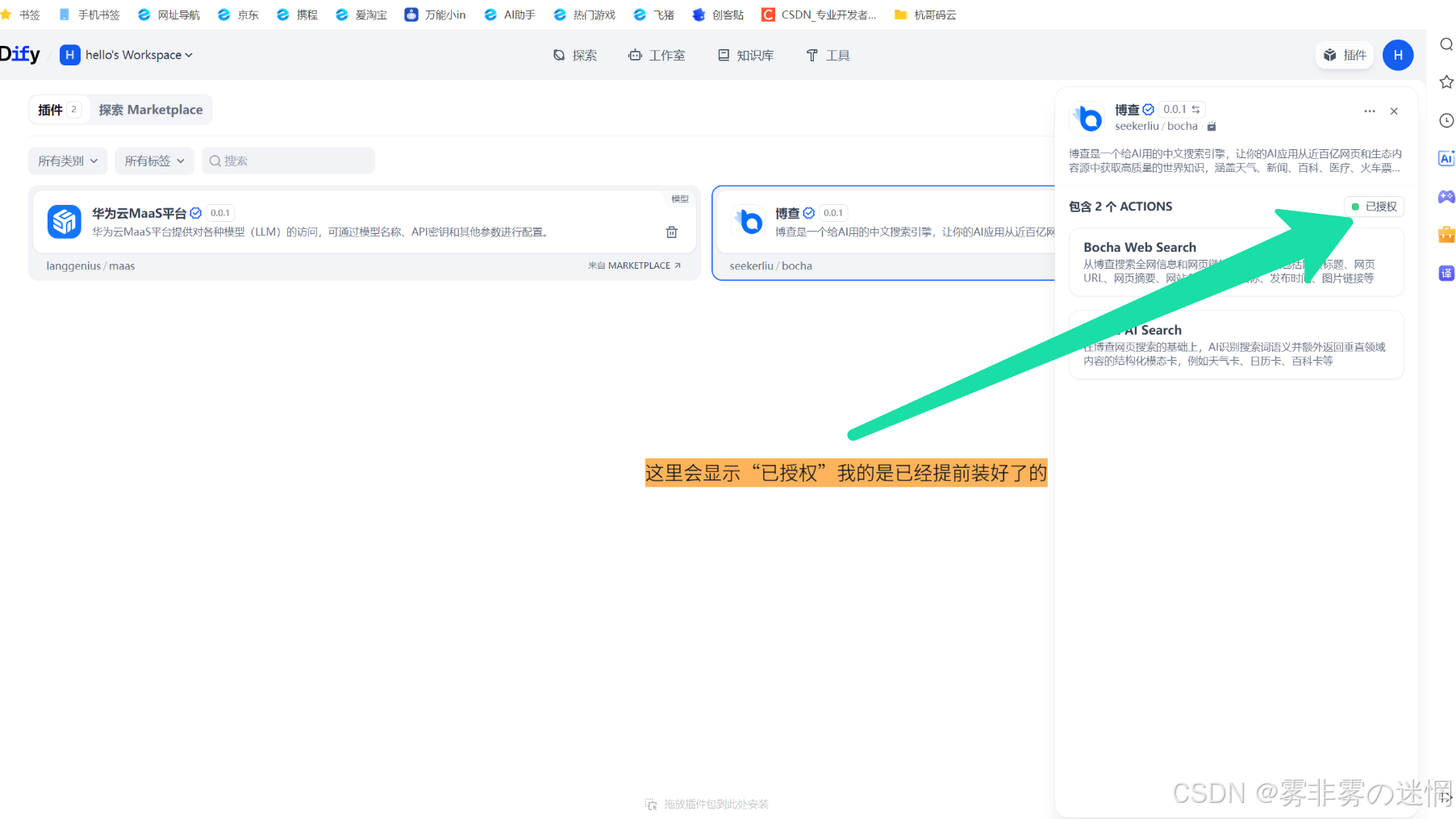Open the 京东 bookmark

238,15
